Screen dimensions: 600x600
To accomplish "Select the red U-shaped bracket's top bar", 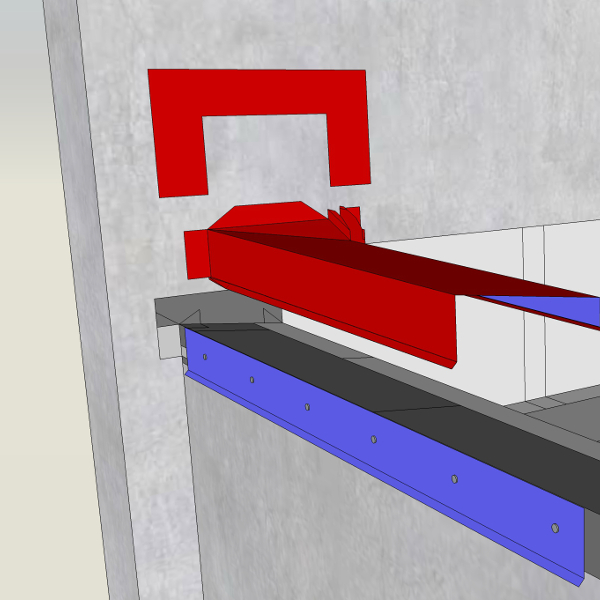I will (260, 92).
